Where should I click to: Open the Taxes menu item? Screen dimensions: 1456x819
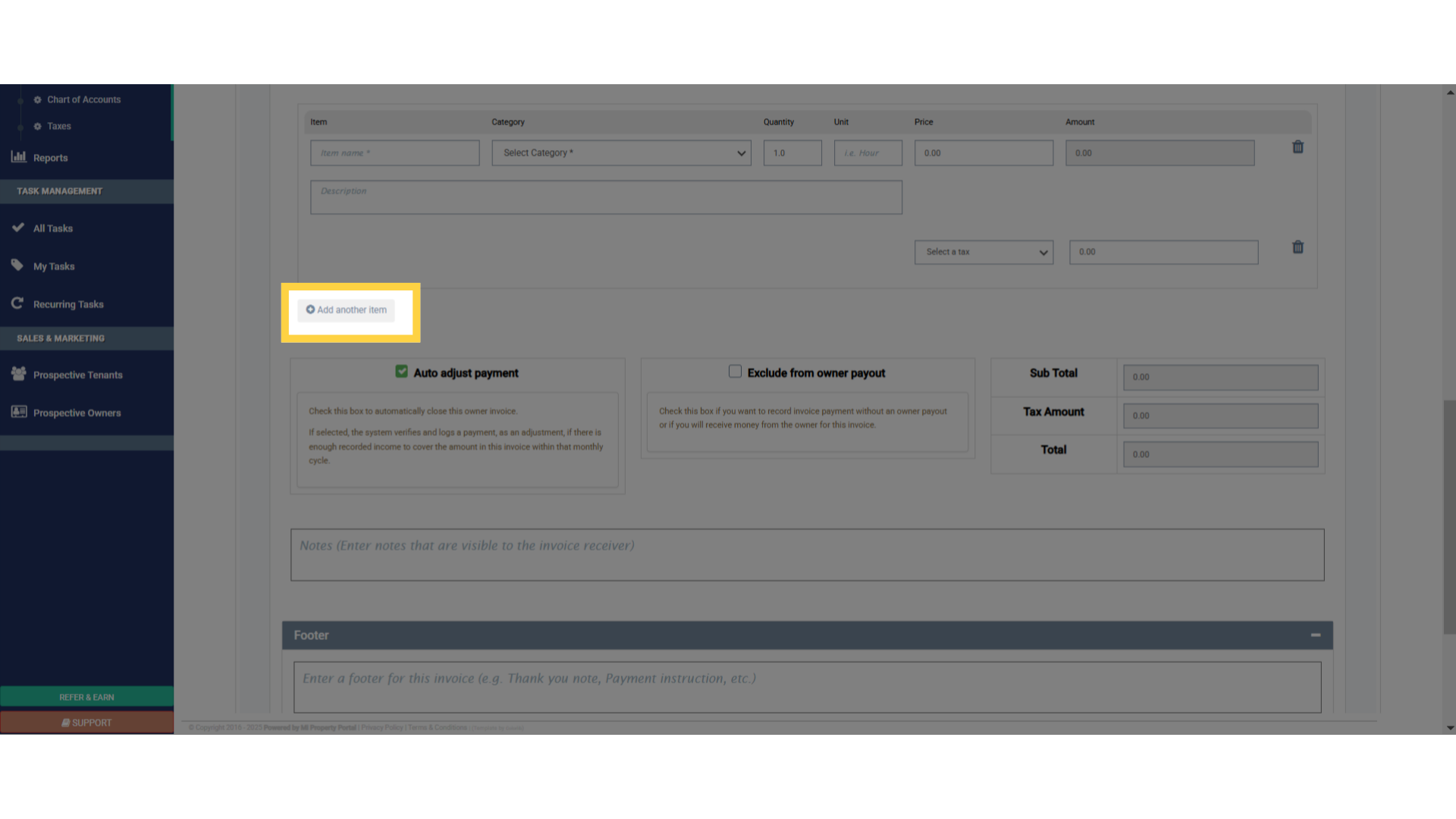click(x=59, y=127)
